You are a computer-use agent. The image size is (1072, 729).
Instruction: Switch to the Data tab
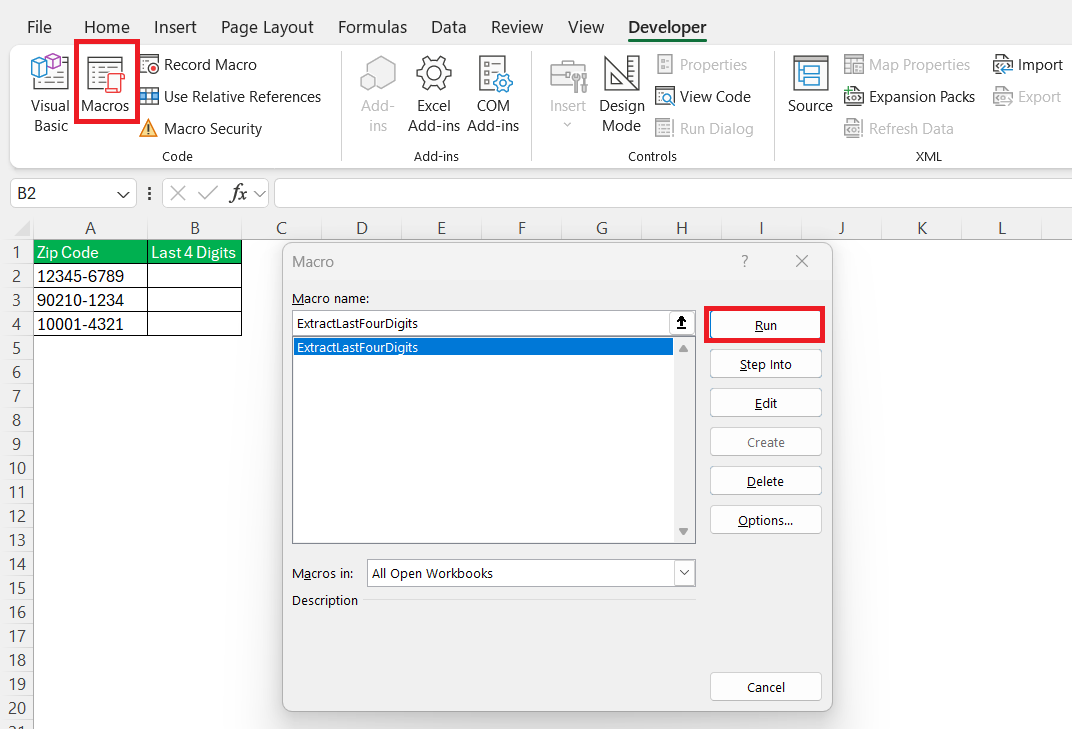pyautogui.click(x=448, y=27)
